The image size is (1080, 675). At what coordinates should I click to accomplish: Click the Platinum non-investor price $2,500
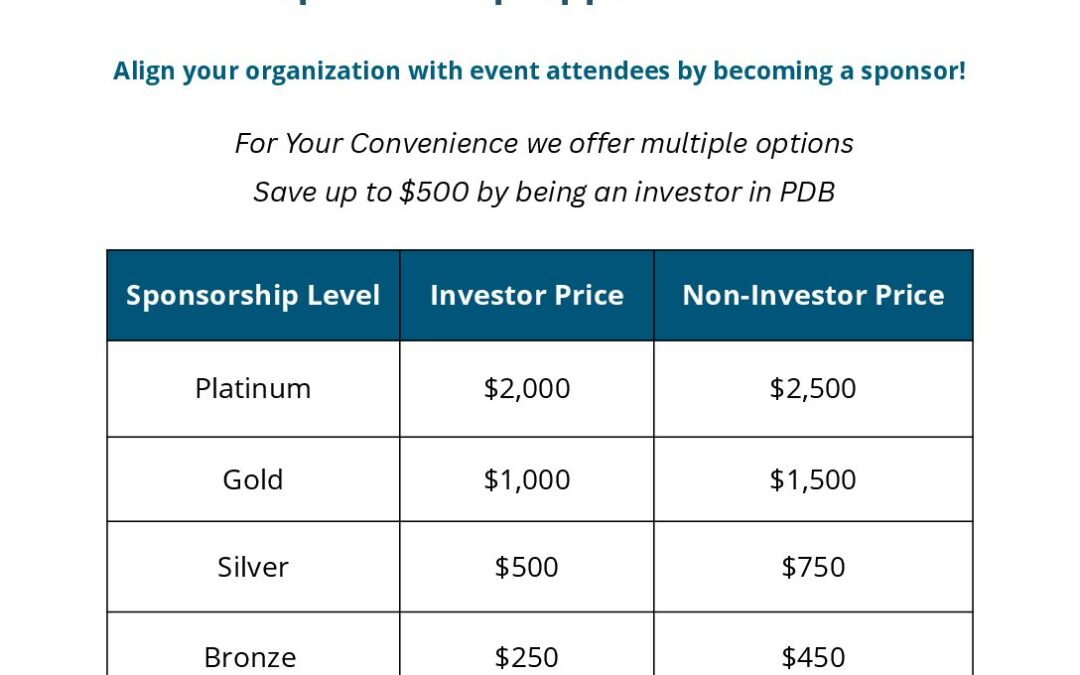coord(813,388)
